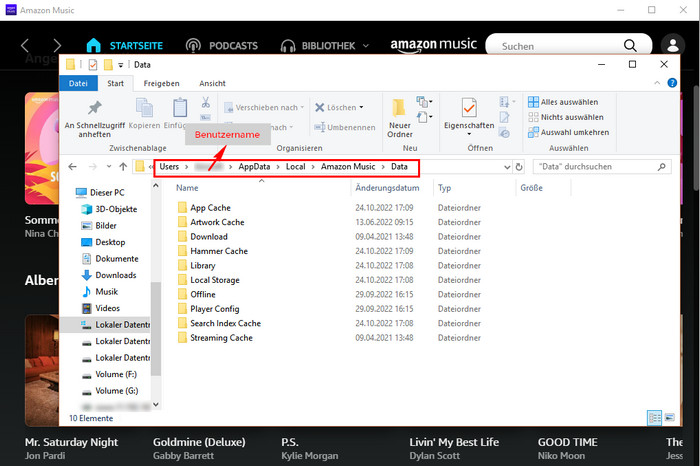Screen dimensions: 700x466
Task: Click the Kopieren icon in the ribbon
Action: click(x=144, y=108)
